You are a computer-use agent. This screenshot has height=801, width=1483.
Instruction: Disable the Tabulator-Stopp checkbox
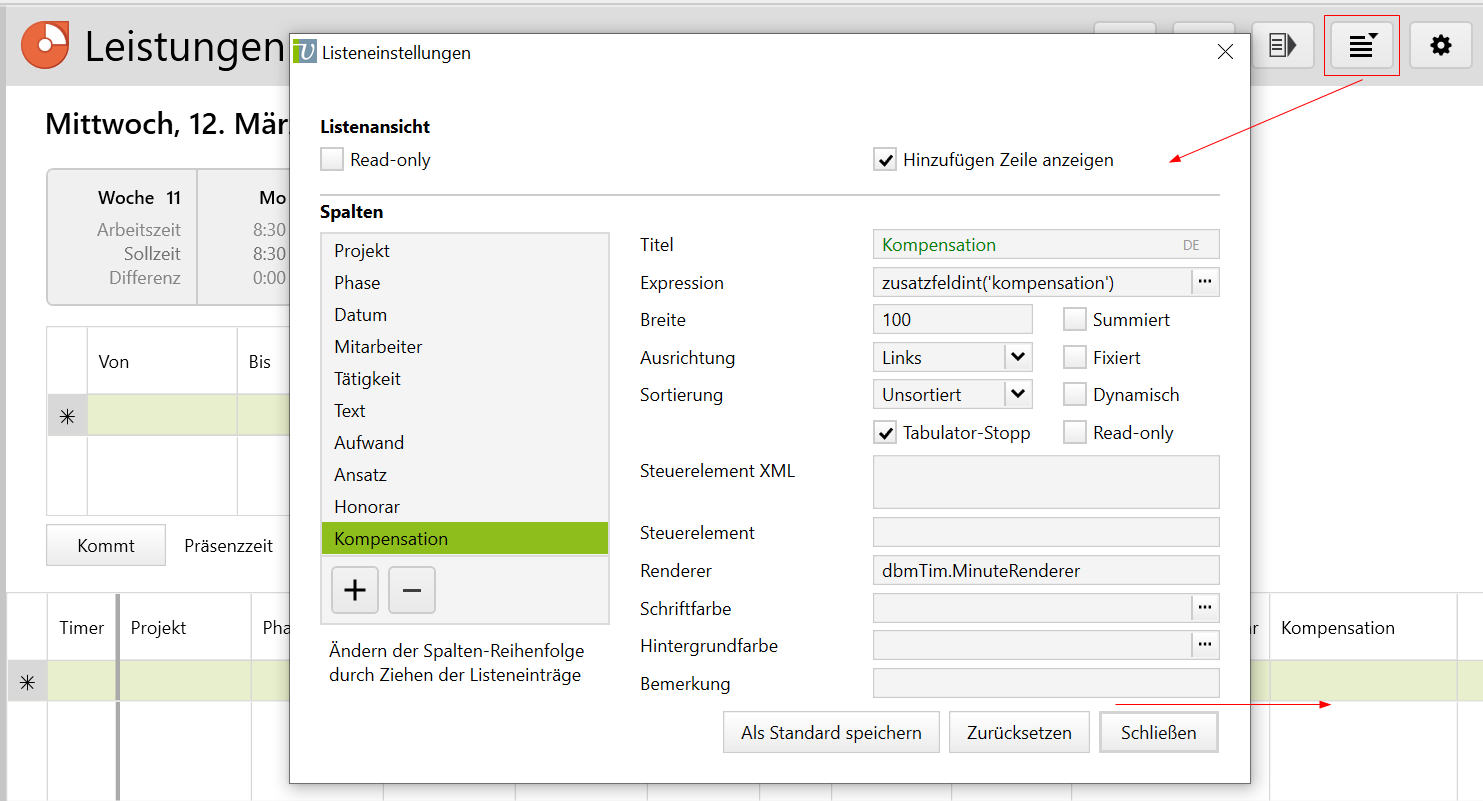(x=885, y=433)
